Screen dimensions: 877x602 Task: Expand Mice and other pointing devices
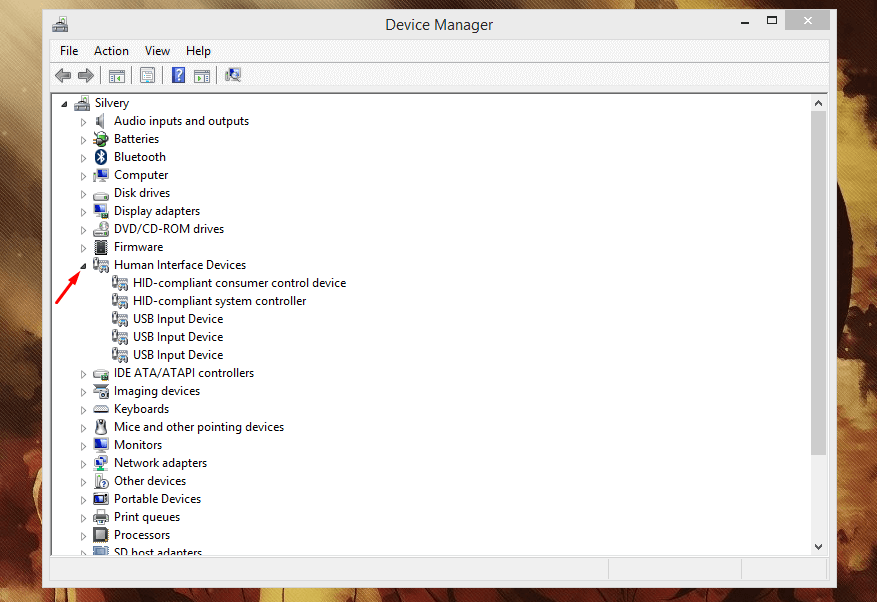[84, 427]
